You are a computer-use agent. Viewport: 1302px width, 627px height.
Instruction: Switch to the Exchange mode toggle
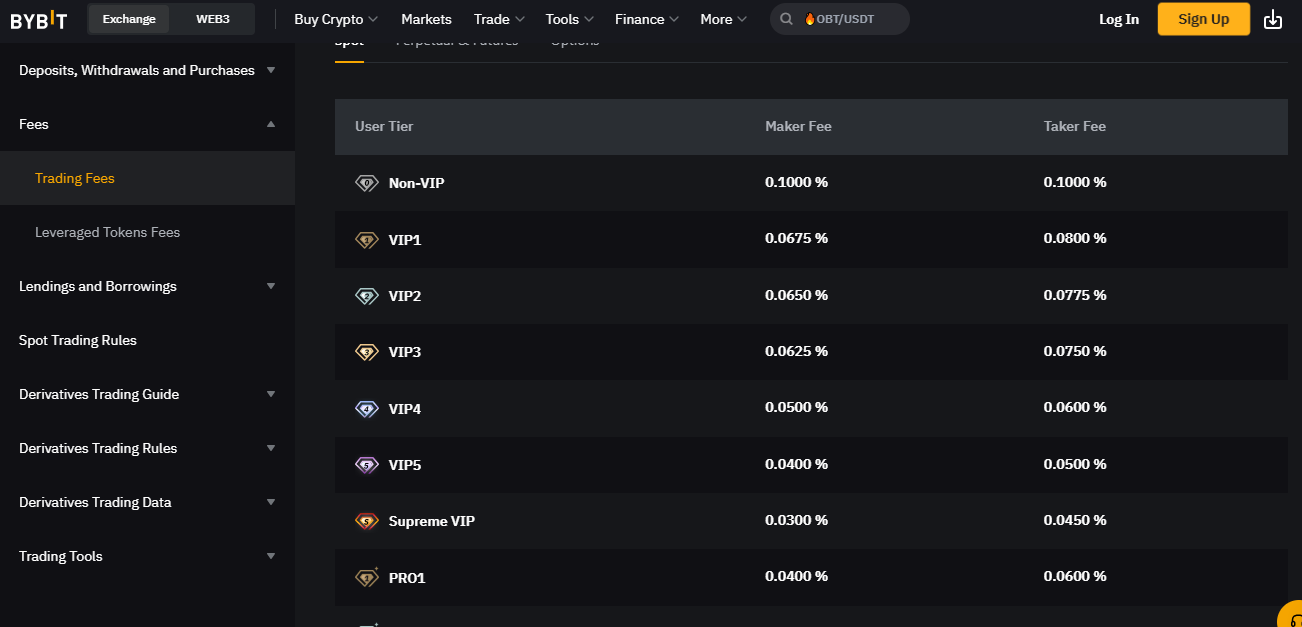(129, 19)
